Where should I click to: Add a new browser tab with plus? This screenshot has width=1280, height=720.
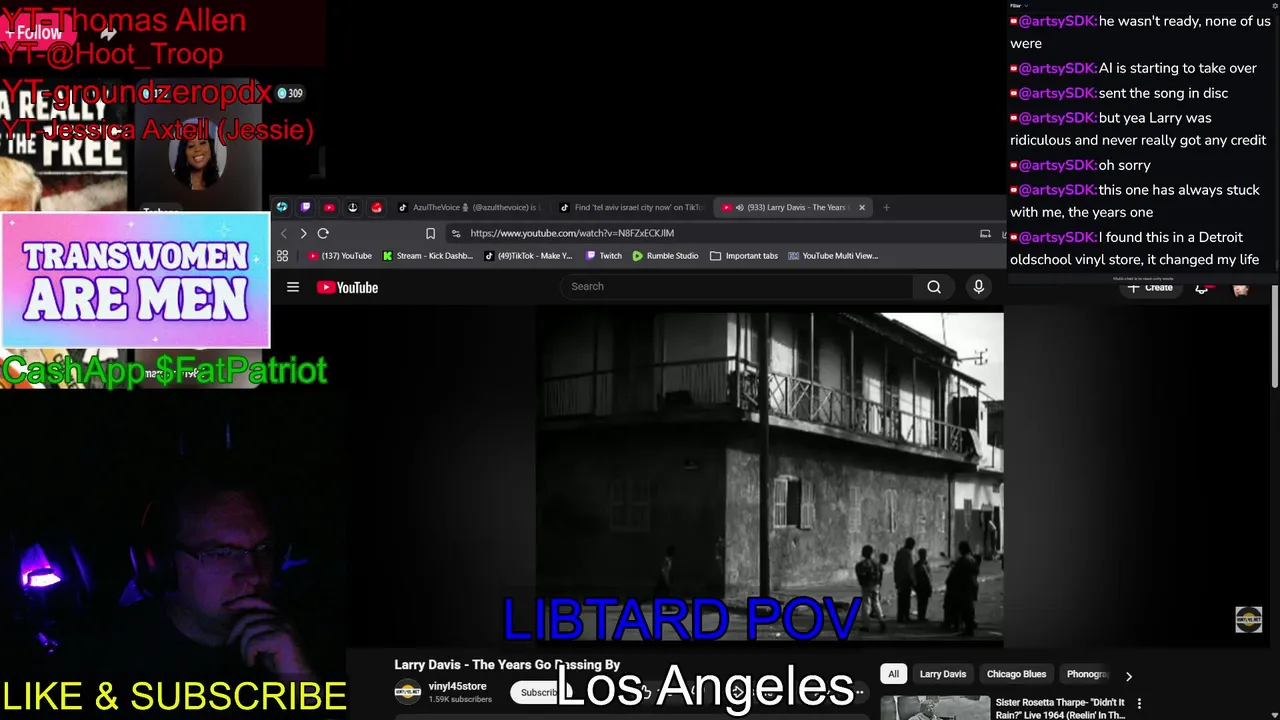point(886,207)
